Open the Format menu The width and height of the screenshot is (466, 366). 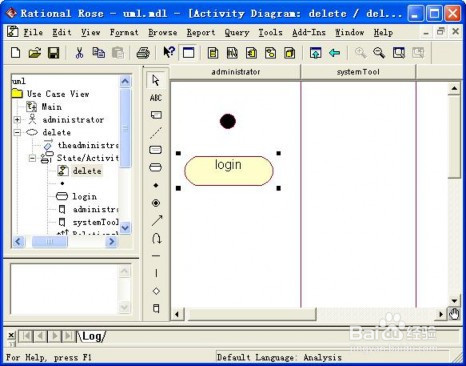tap(124, 32)
